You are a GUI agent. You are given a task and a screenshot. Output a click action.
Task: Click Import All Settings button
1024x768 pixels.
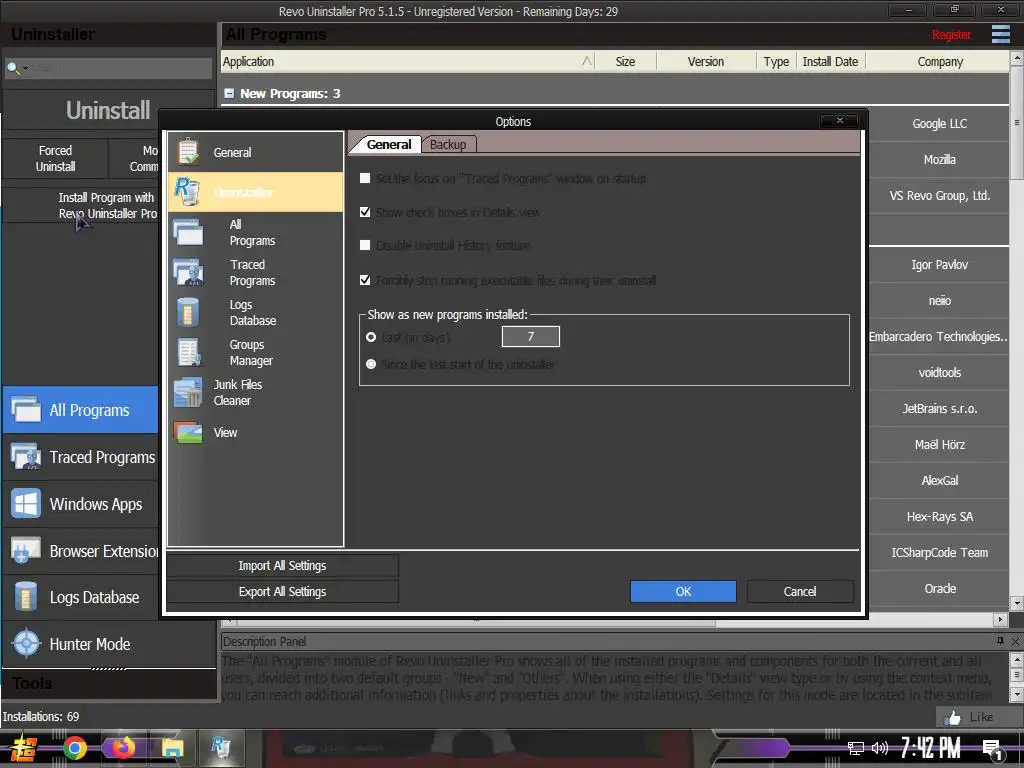coord(282,566)
